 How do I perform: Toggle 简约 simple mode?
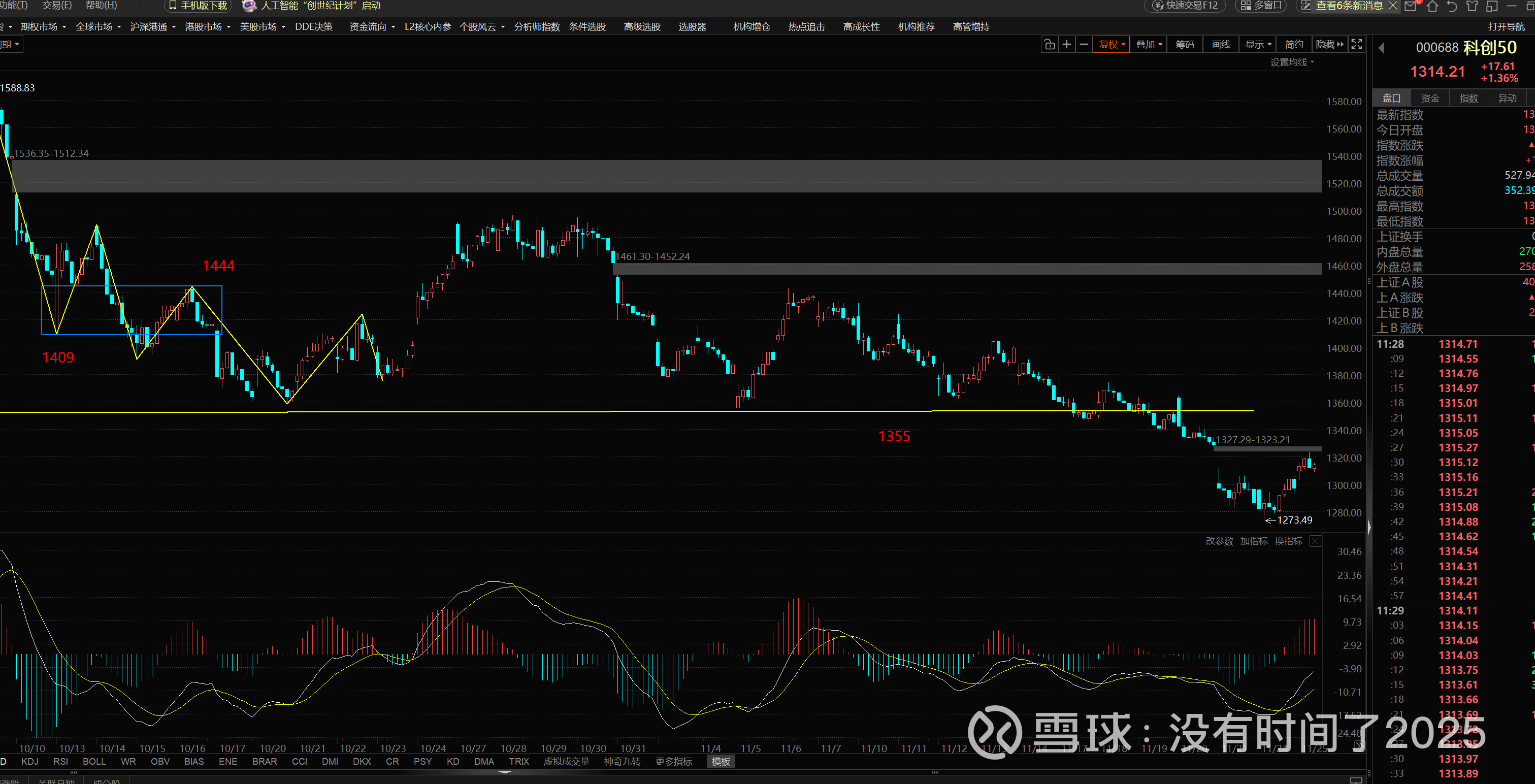click(1294, 45)
